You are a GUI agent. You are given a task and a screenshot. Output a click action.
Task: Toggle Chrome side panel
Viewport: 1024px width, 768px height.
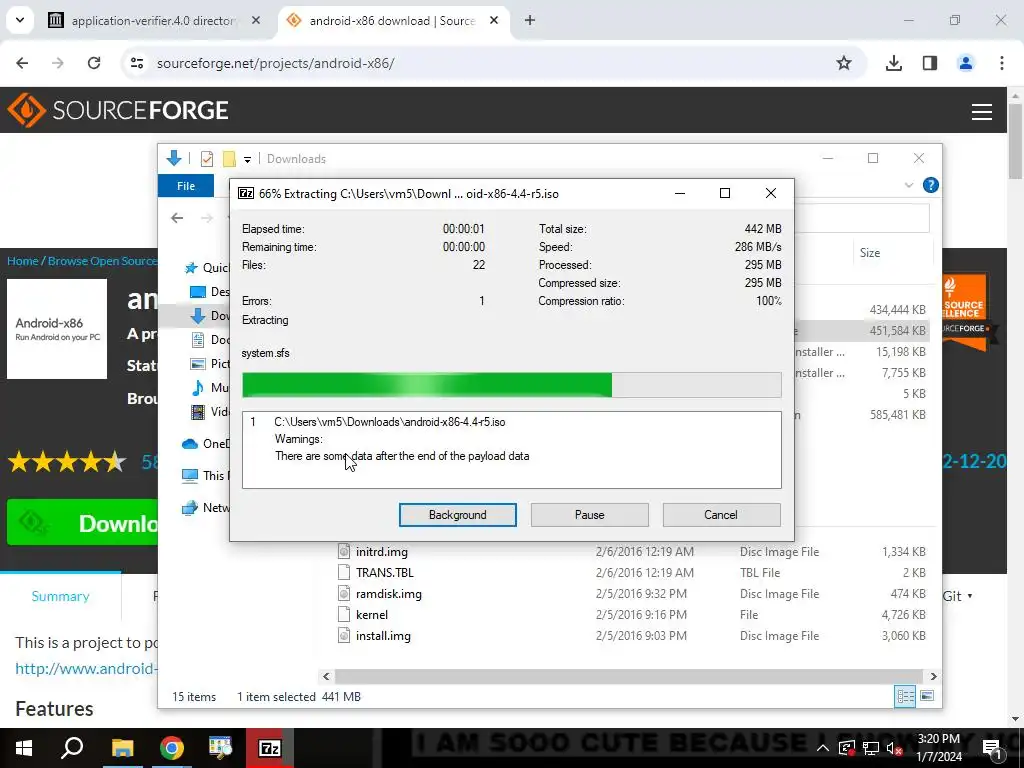(x=930, y=63)
